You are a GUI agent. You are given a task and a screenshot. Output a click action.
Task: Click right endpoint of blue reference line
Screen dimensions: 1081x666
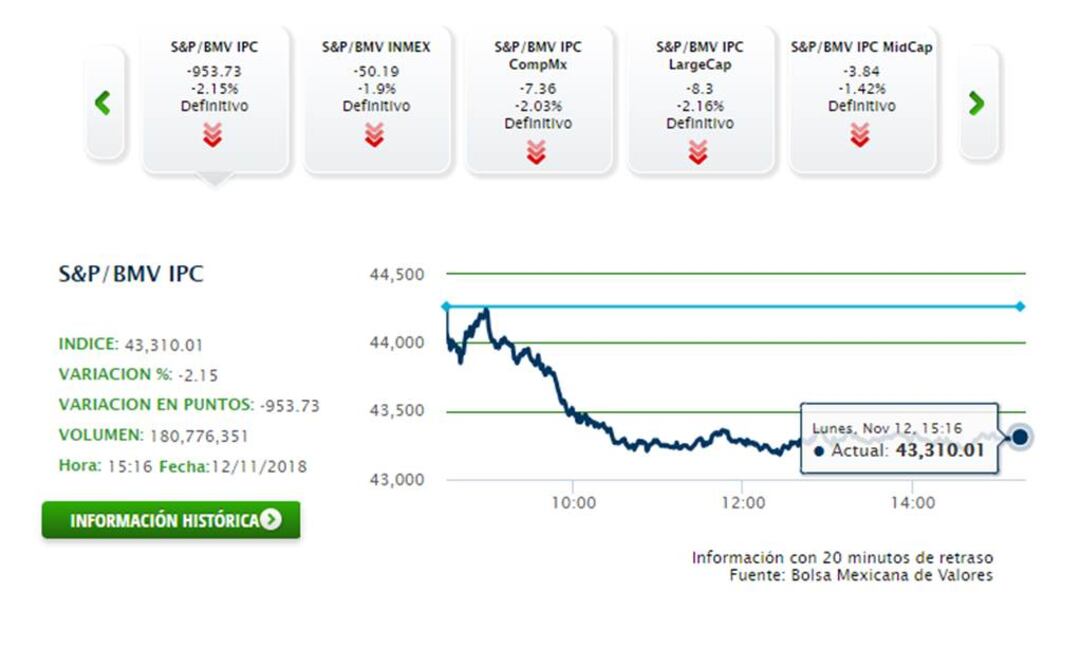1020,306
